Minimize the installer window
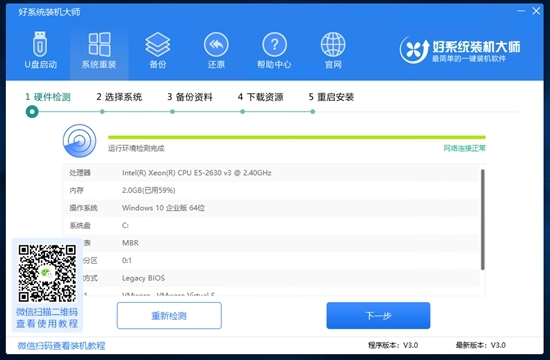The height and width of the screenshot is (360, 550). (x=521, y=11)
